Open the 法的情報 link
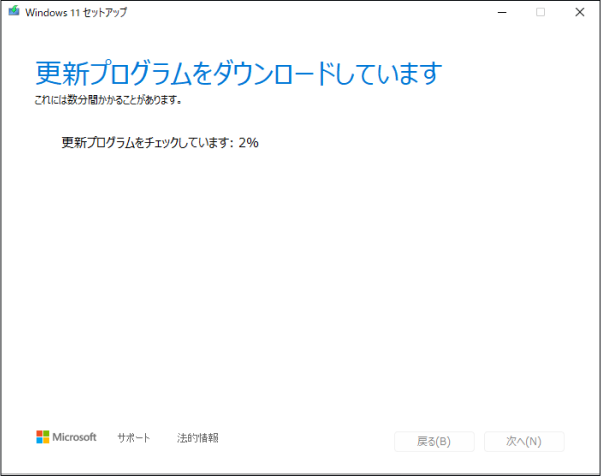Viewport: 601px width, 476px height. pos(198,438)
